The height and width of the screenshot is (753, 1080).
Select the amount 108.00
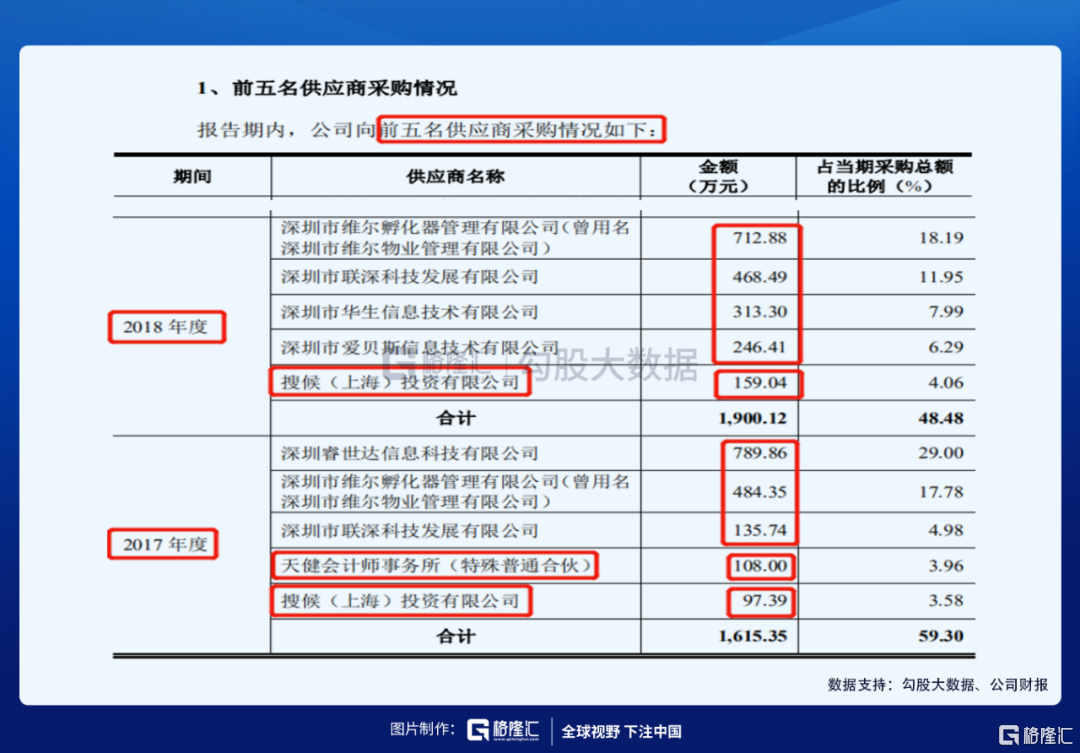click(760, 566)
